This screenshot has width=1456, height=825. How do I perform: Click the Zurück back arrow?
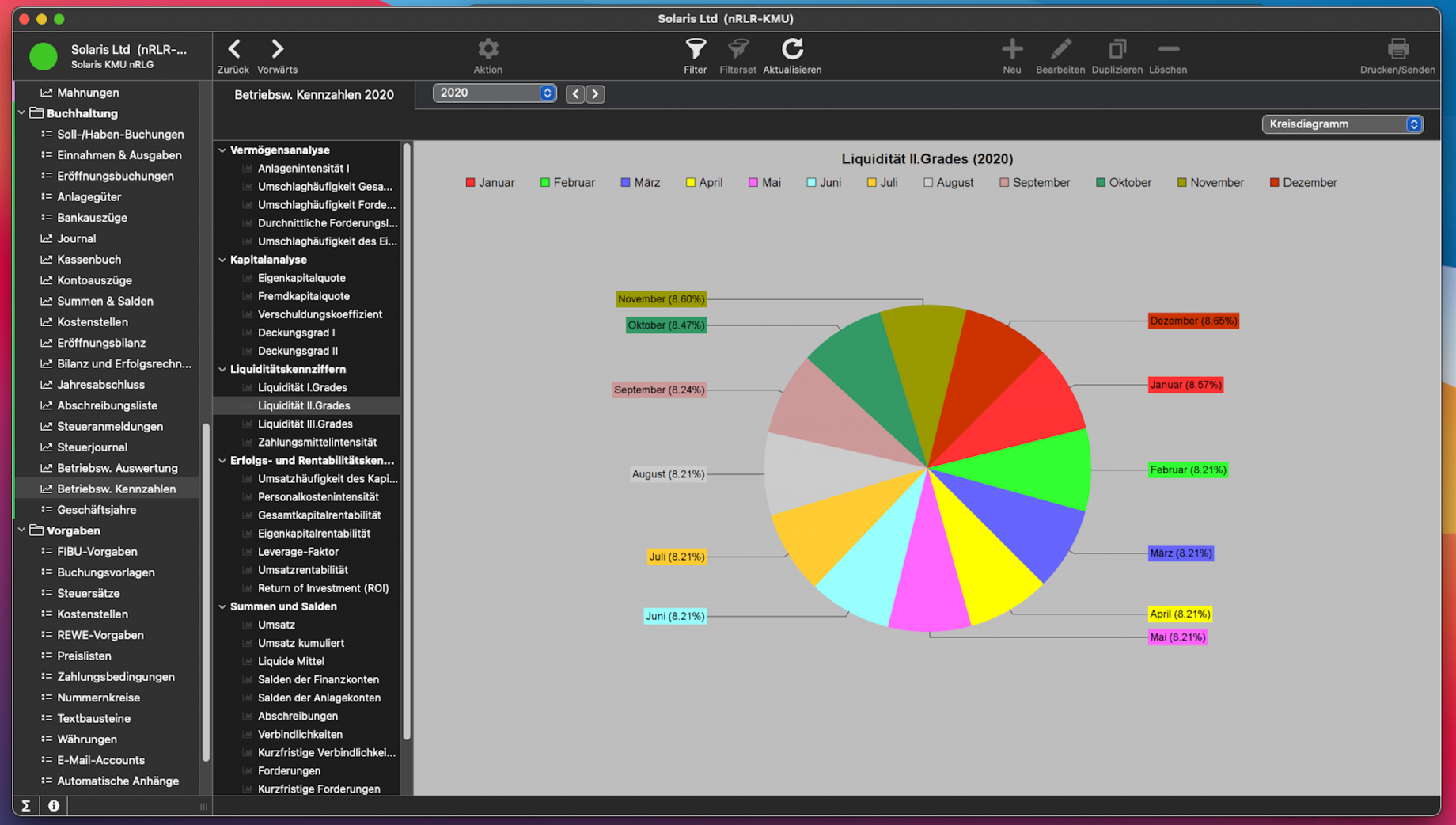click(x=233, y=50)
